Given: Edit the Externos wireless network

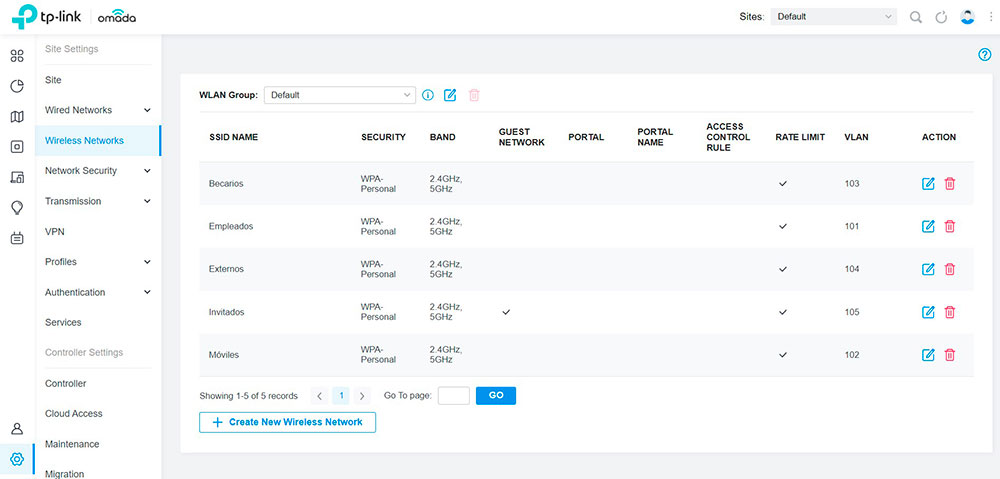Looking at the screenshot, I should [x=929, y=269].
